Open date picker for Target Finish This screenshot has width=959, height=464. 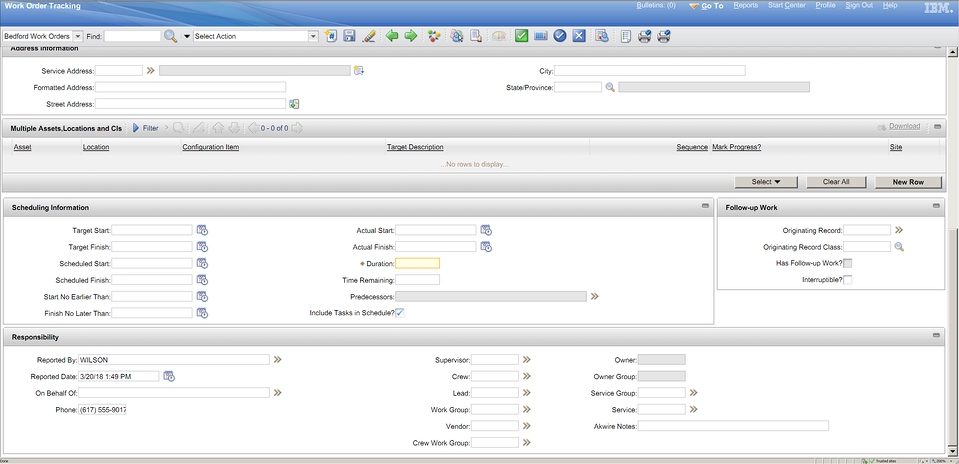pyautogui.click(x=202, y=247)
